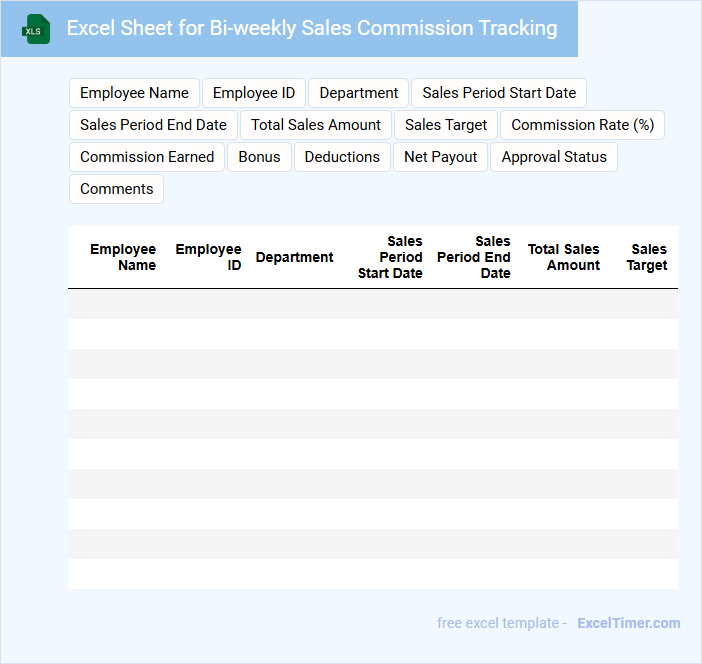Choose the Sales Period End Date tag
The image size is (702, 664).
click(x=153, y=125)
